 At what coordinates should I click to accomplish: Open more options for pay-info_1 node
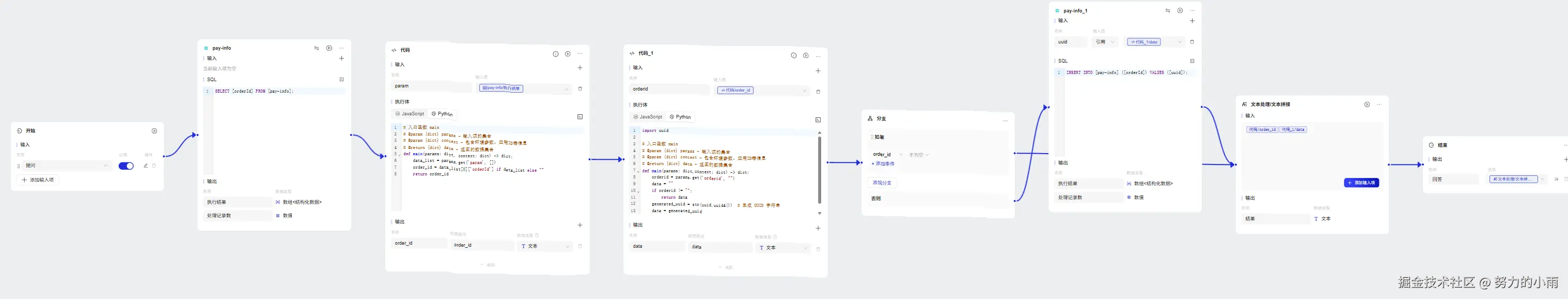tap(1192, 10)
